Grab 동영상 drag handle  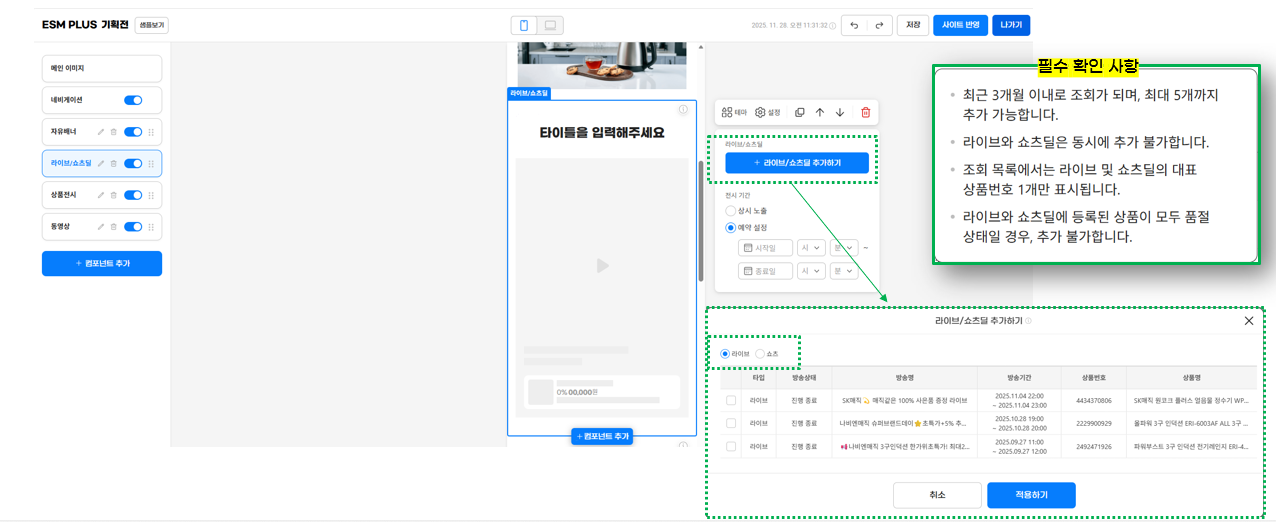[x=151, y=227]
